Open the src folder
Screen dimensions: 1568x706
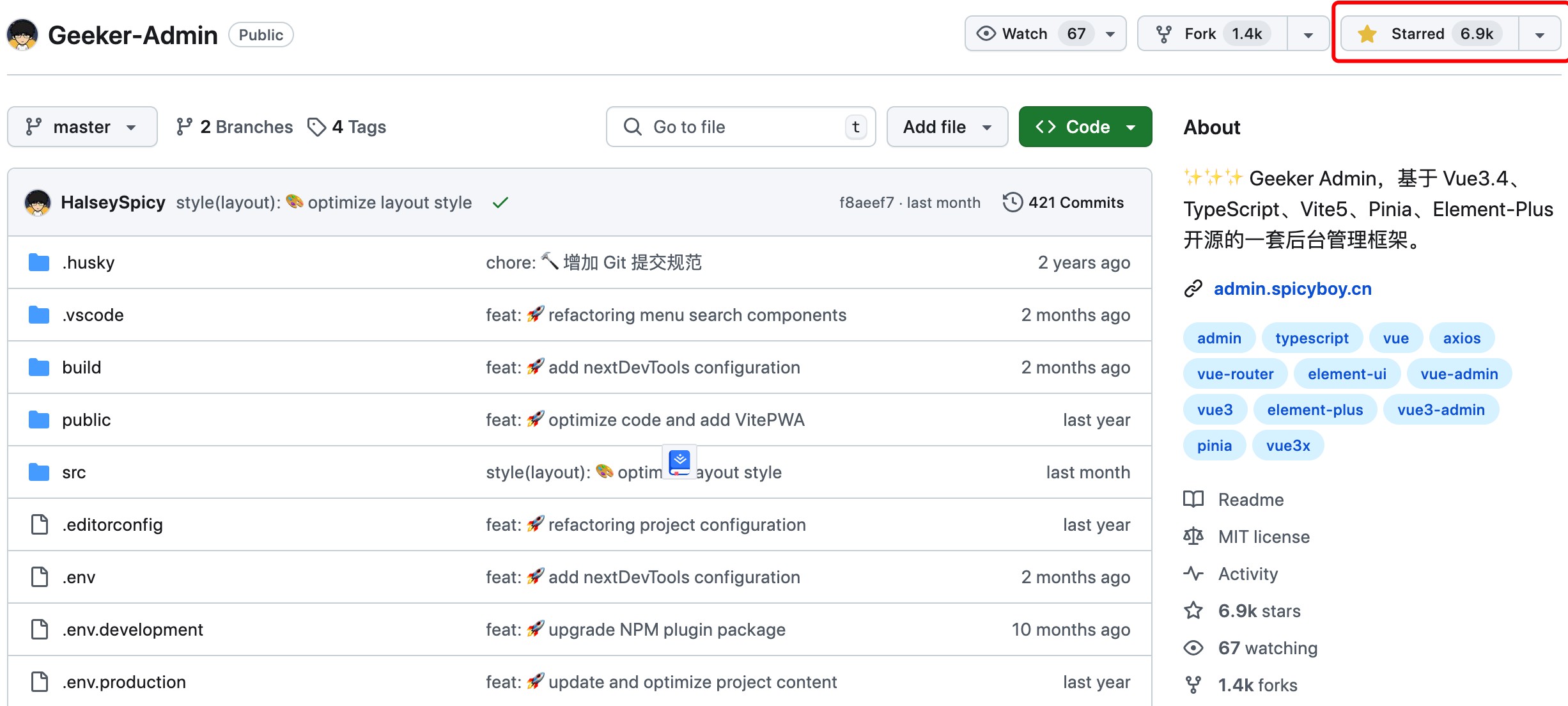click(x=74, y=472)
